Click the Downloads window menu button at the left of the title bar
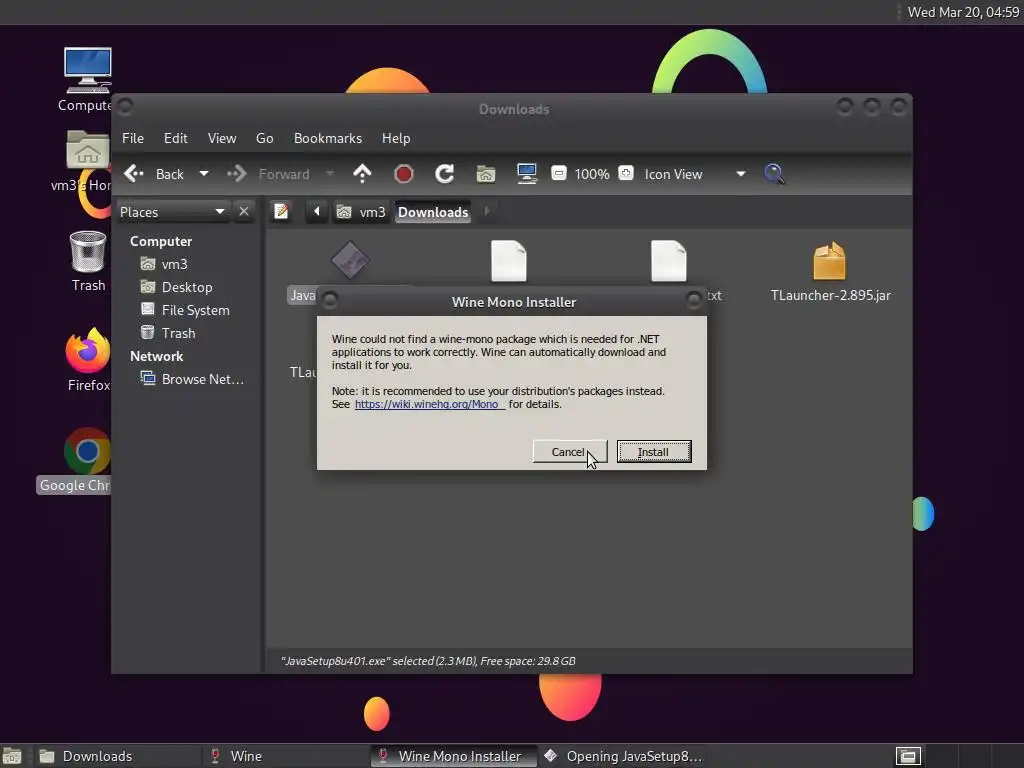 pyautogui.click(x=125, y=106)
